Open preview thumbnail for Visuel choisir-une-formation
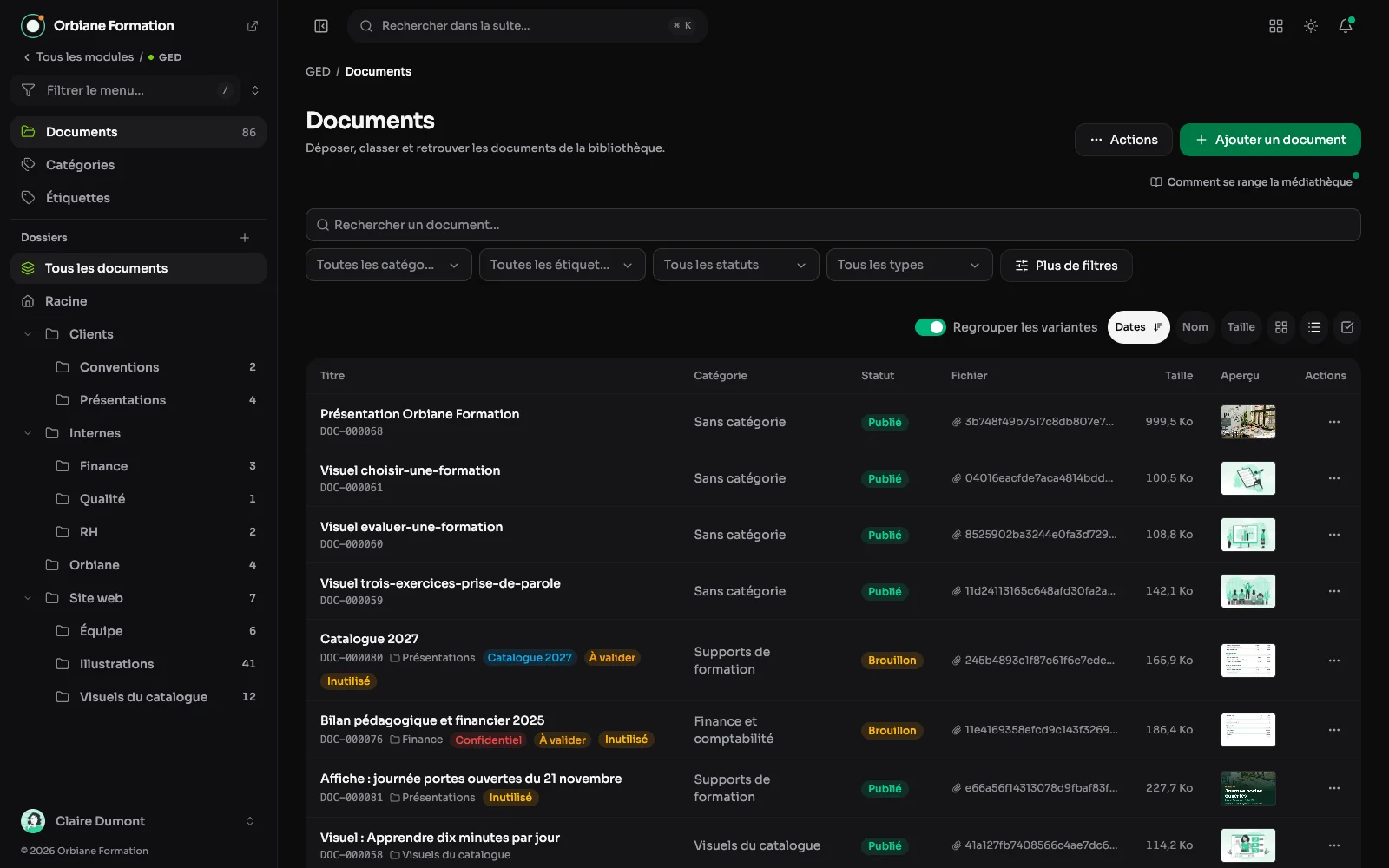Viewport: 1389px width, 868px height. (1248, 478)
